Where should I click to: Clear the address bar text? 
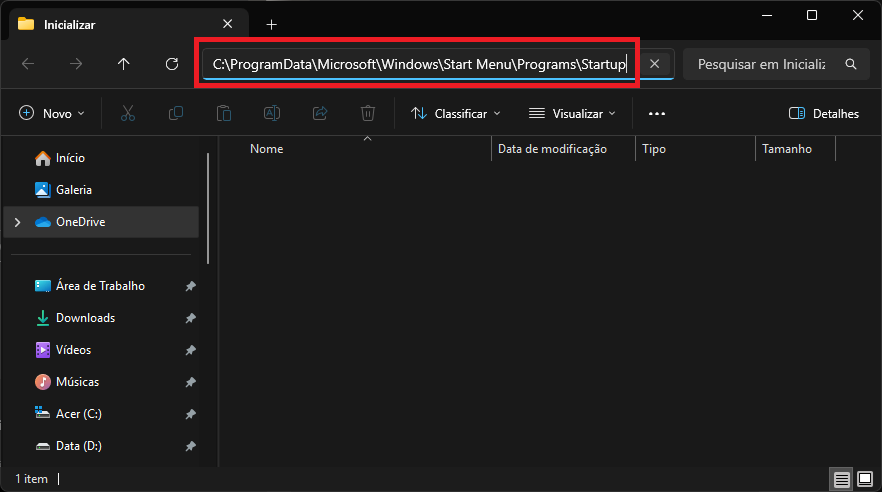[x=654, y=64]
